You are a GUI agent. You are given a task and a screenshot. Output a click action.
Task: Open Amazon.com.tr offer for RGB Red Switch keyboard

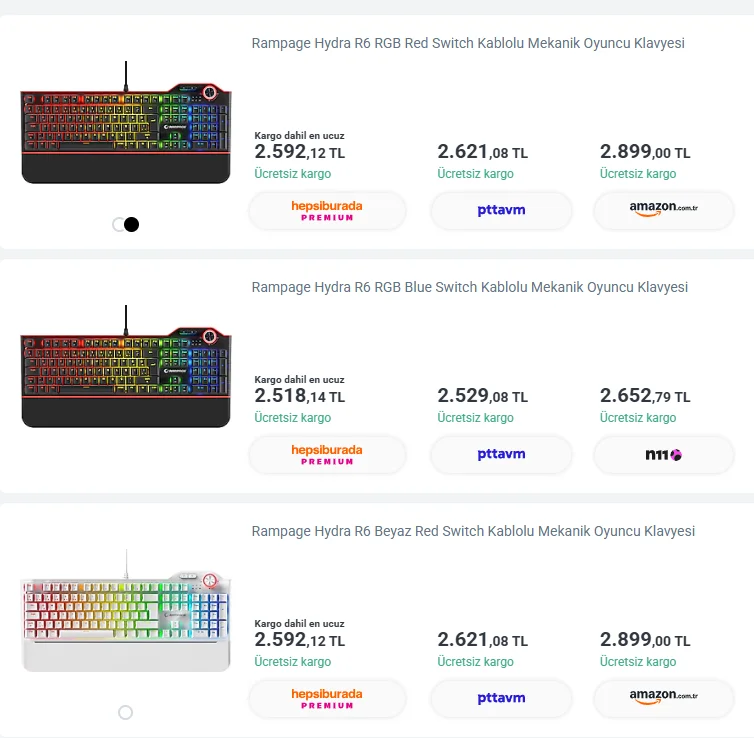pos(663,211)
